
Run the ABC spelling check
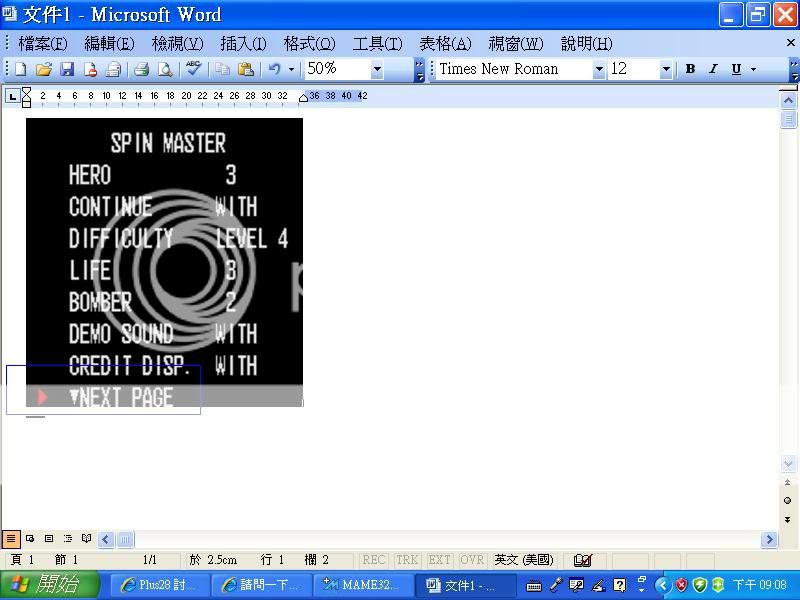point(193,68)
